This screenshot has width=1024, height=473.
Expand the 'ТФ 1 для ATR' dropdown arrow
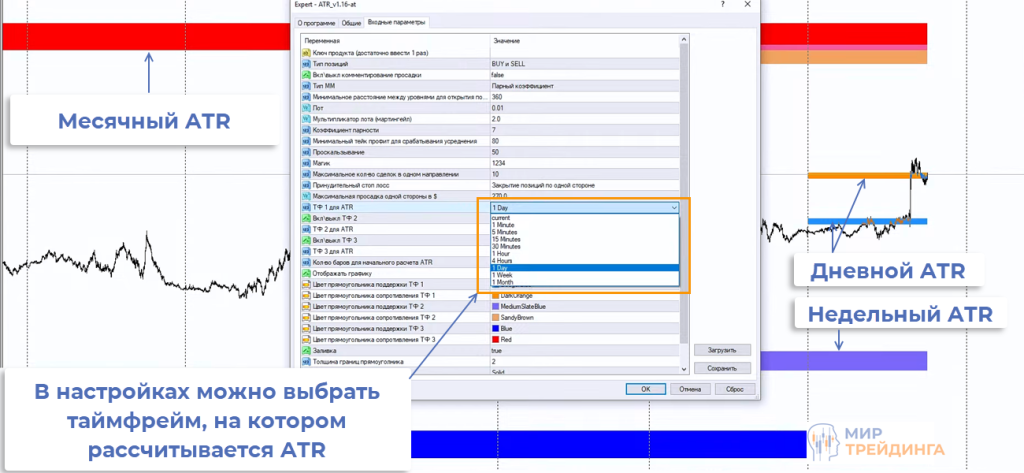pos(675,207)
